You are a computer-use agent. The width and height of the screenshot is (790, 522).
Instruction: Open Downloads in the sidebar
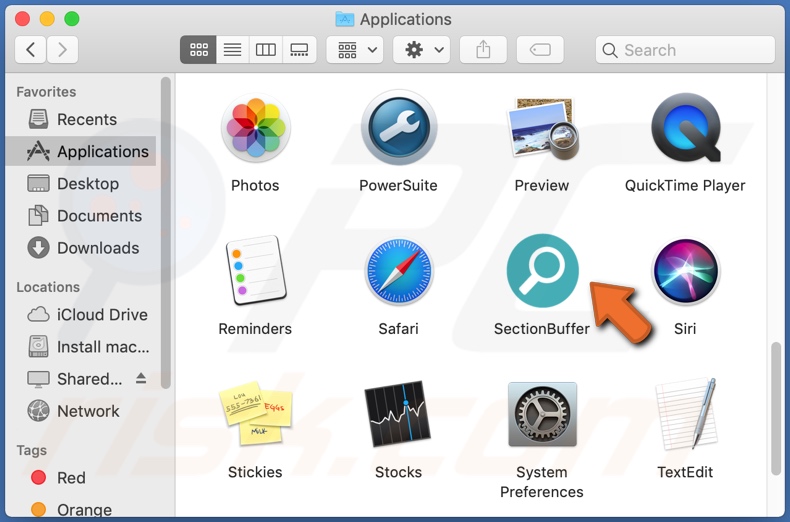point(81,248)
